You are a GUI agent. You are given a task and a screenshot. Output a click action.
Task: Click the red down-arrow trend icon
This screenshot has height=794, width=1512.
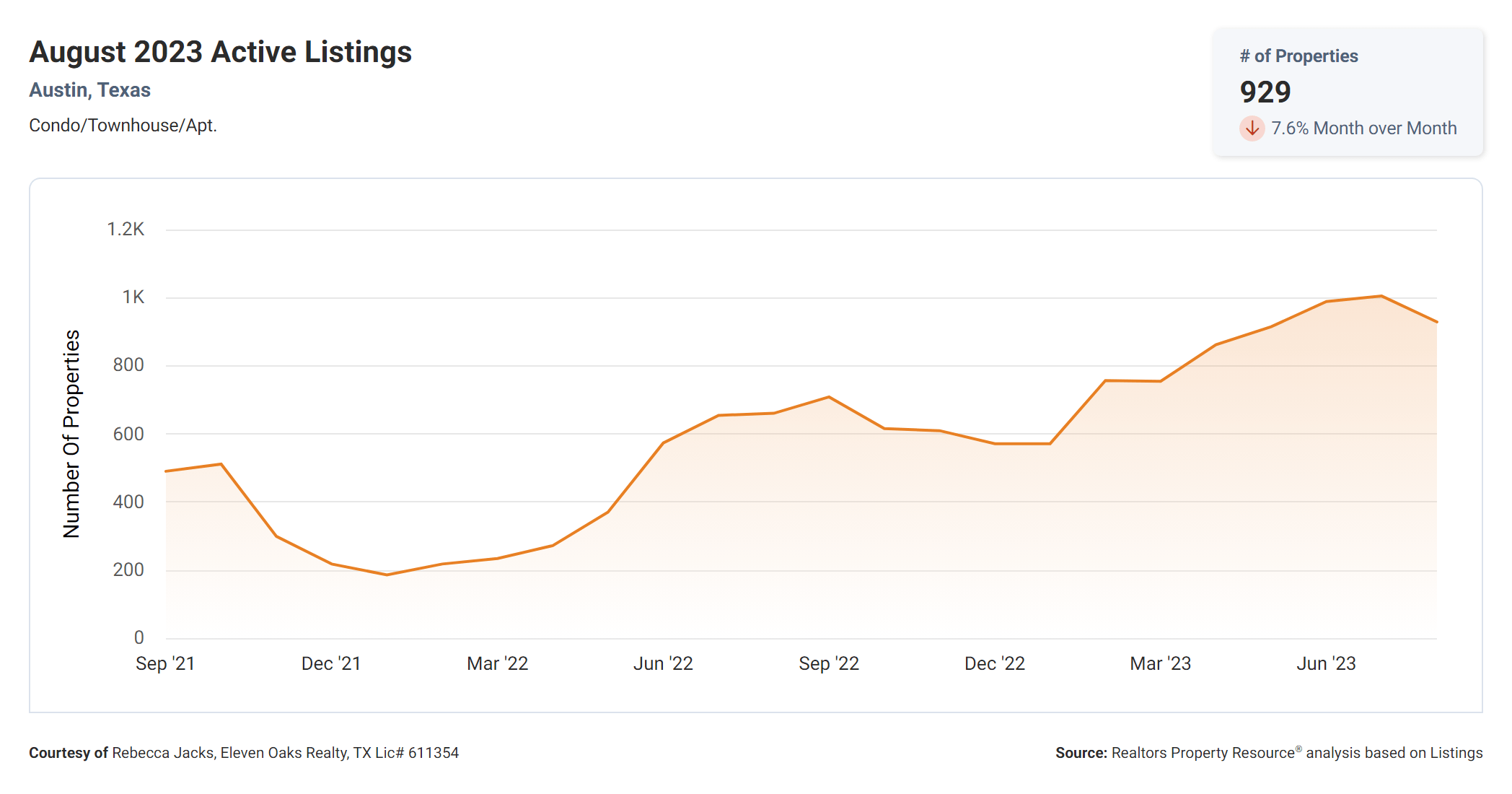1252,128
